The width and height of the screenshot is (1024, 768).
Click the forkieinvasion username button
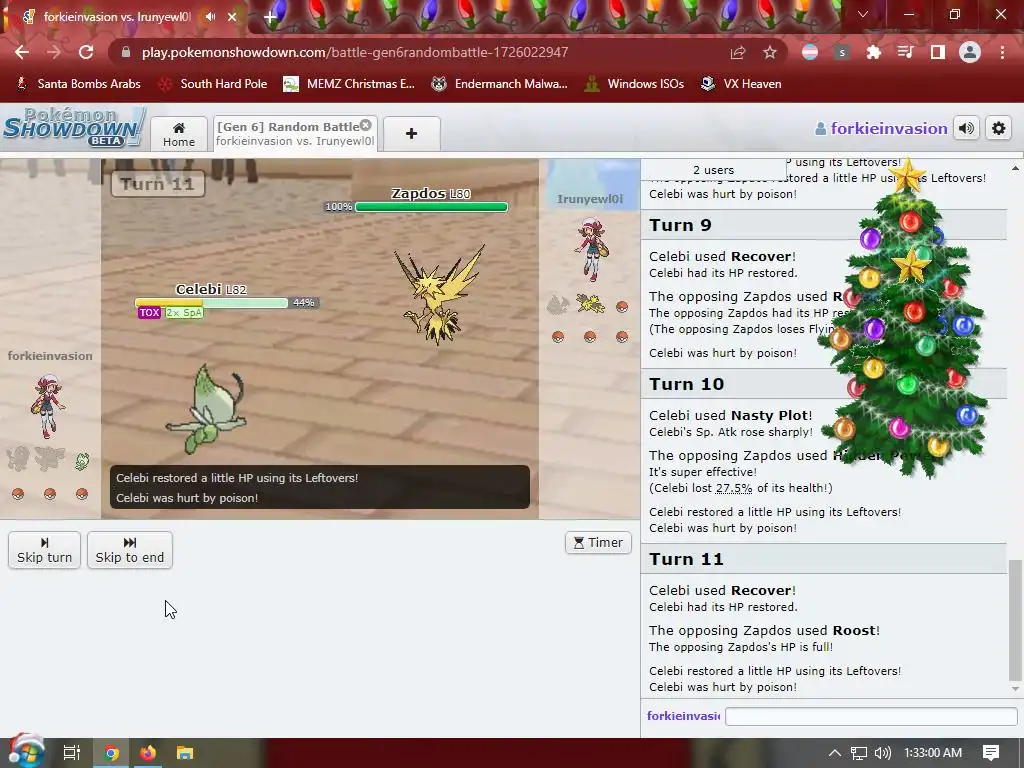(x=882, y=129)
